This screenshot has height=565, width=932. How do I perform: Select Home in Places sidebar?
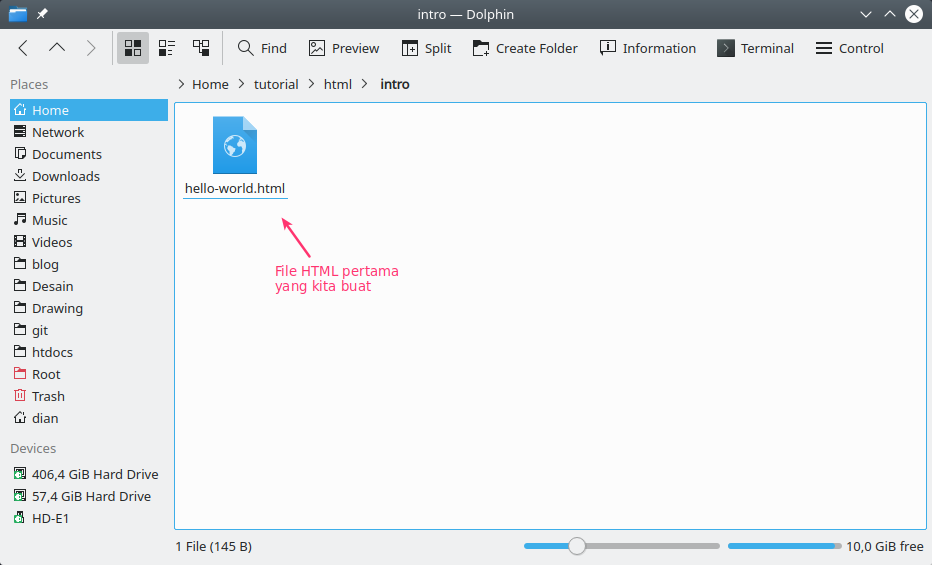tap(89, 111)
